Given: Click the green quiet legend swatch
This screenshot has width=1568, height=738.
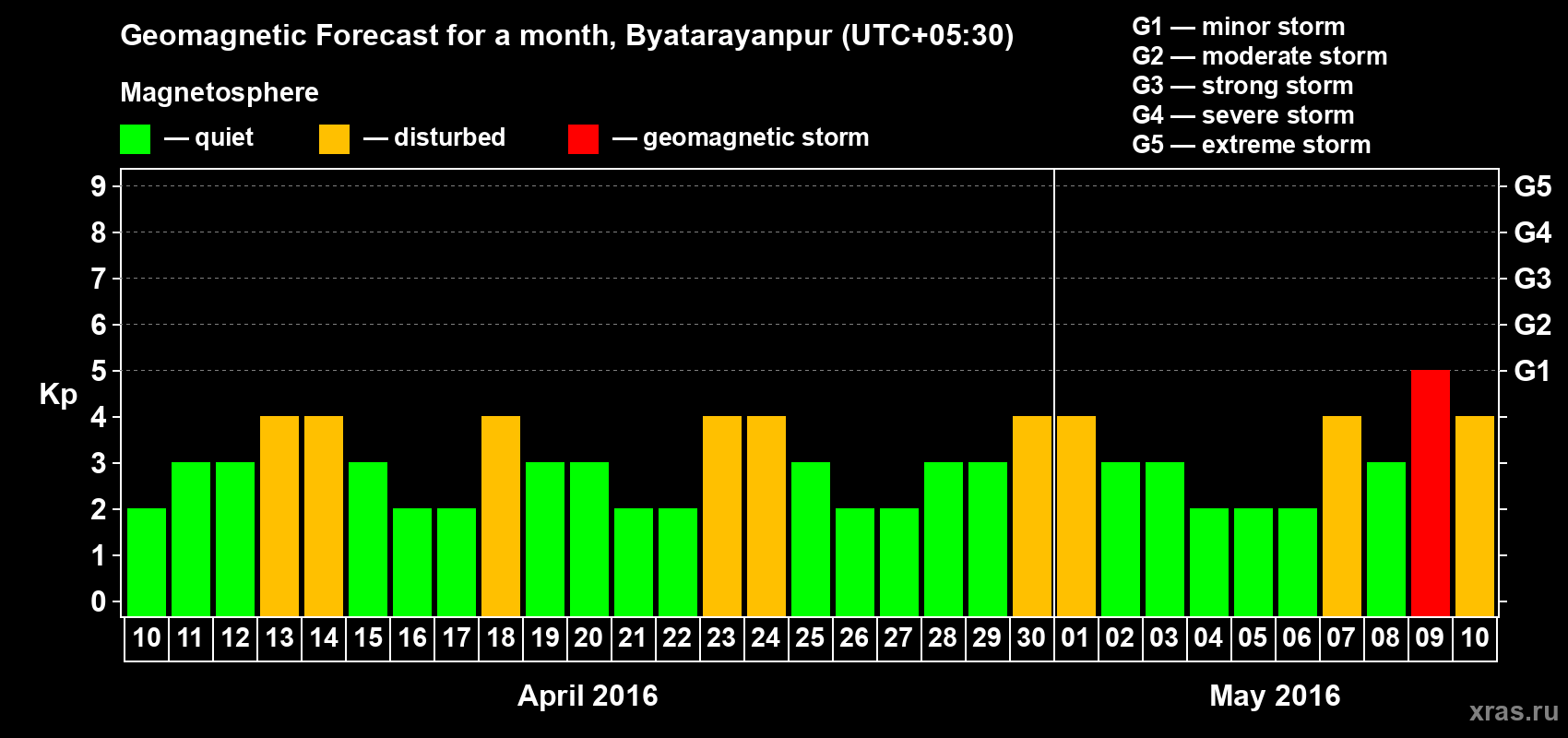Looking at the screenshot, I should point(136,139).
